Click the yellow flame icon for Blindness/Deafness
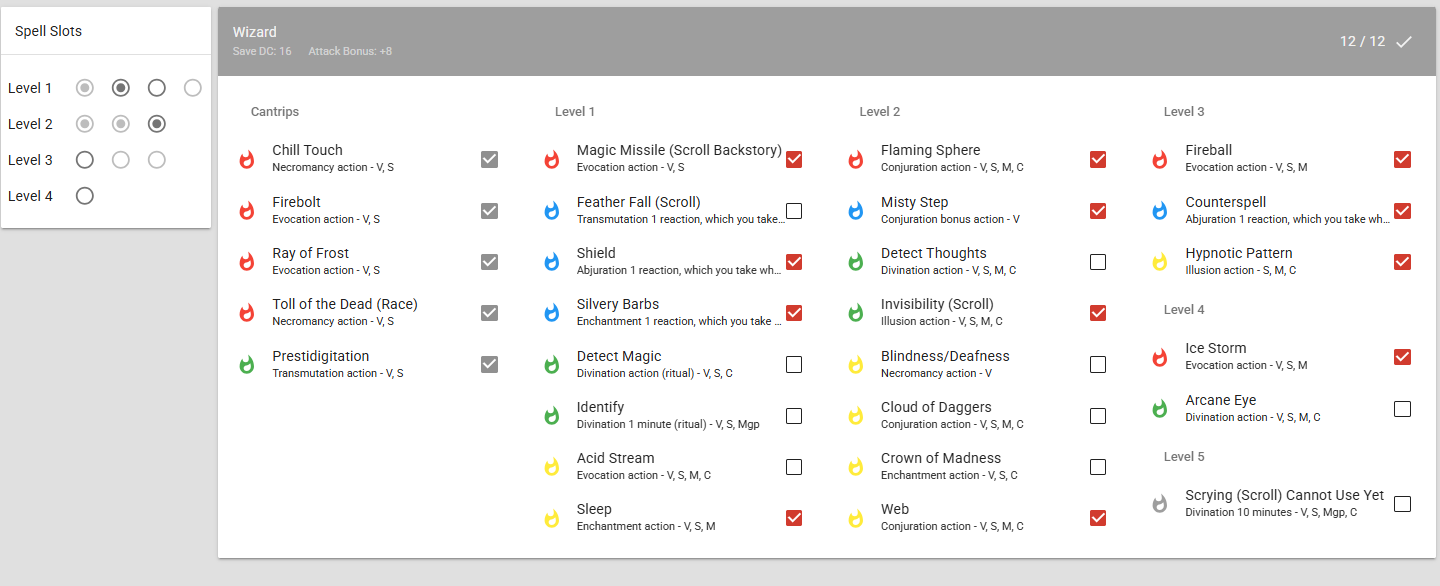 856,365
